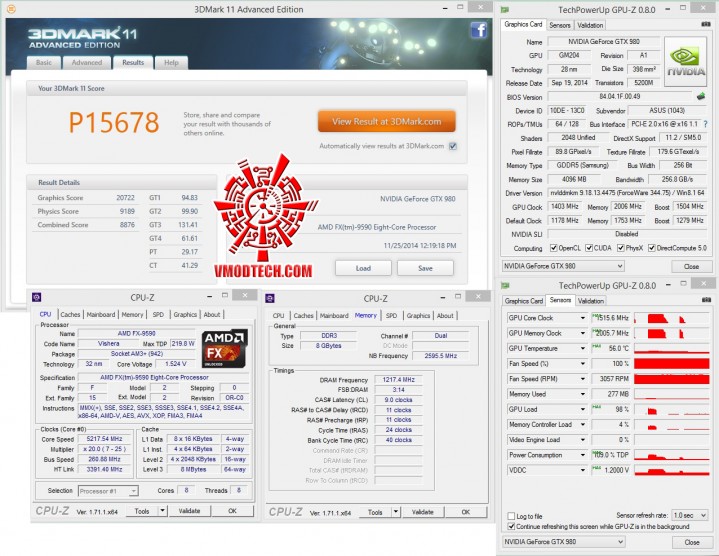Click the NVIDIA logo in GPU-Z

[x=686, y=62]
